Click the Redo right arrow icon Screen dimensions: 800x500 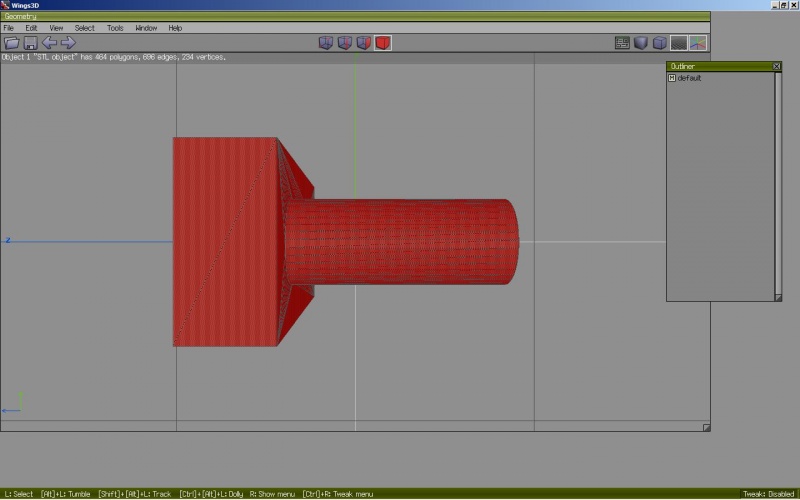68,43
